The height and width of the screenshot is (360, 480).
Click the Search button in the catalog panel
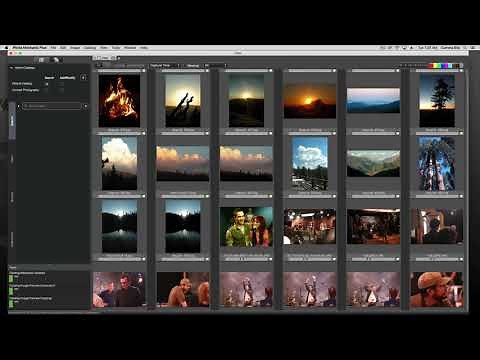coord(49,78)
